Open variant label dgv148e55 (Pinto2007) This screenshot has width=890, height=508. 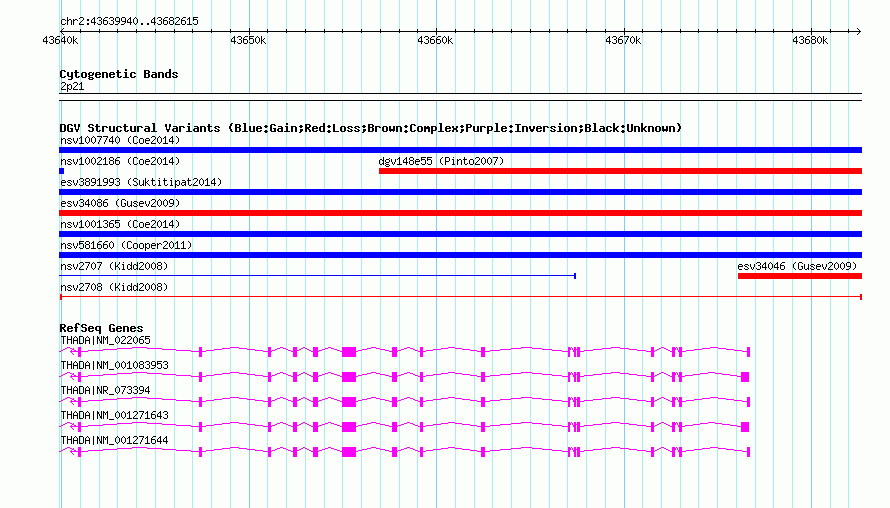tap(441, 161)
